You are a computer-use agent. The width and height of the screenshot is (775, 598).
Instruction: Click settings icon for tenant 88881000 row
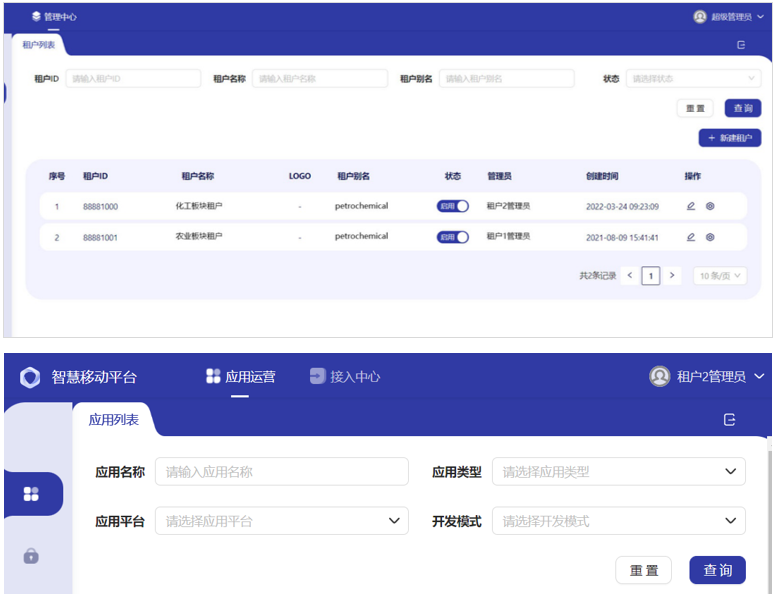point(710,207)
